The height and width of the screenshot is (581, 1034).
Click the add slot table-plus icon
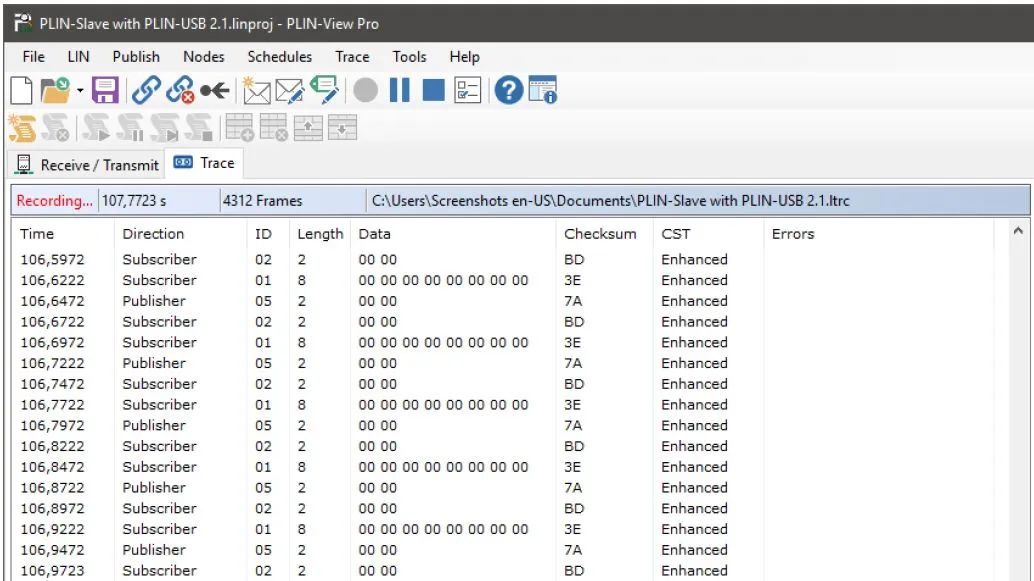[239, 128]
